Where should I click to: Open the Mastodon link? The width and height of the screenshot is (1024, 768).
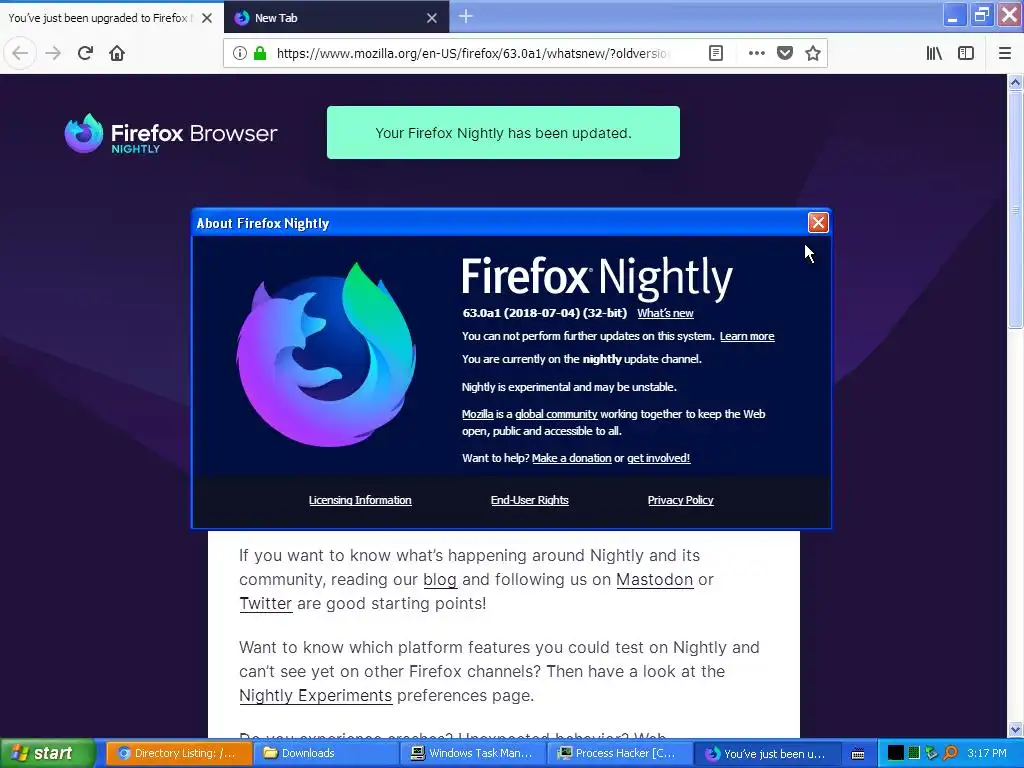point(654,579)
